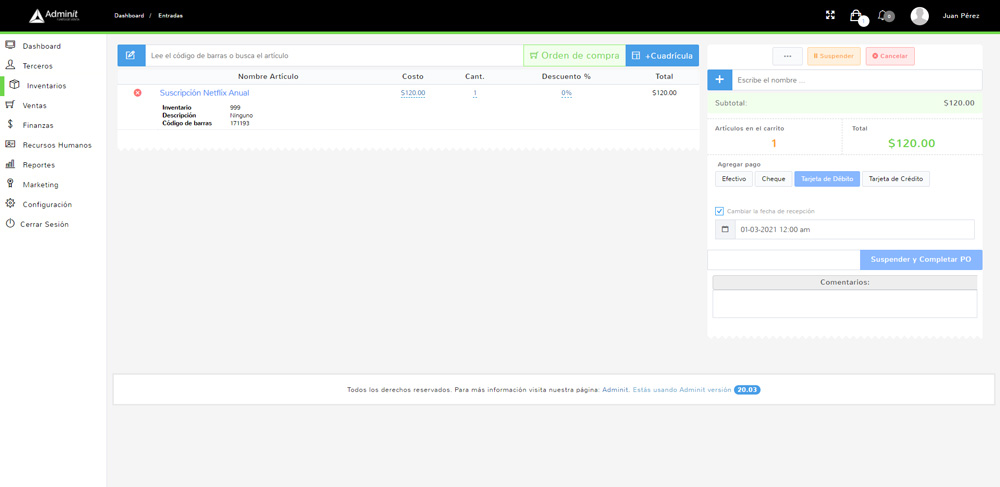Click the blue edit pencil icon button
This screenshot has width=1000, height=487.
point(131,55)
